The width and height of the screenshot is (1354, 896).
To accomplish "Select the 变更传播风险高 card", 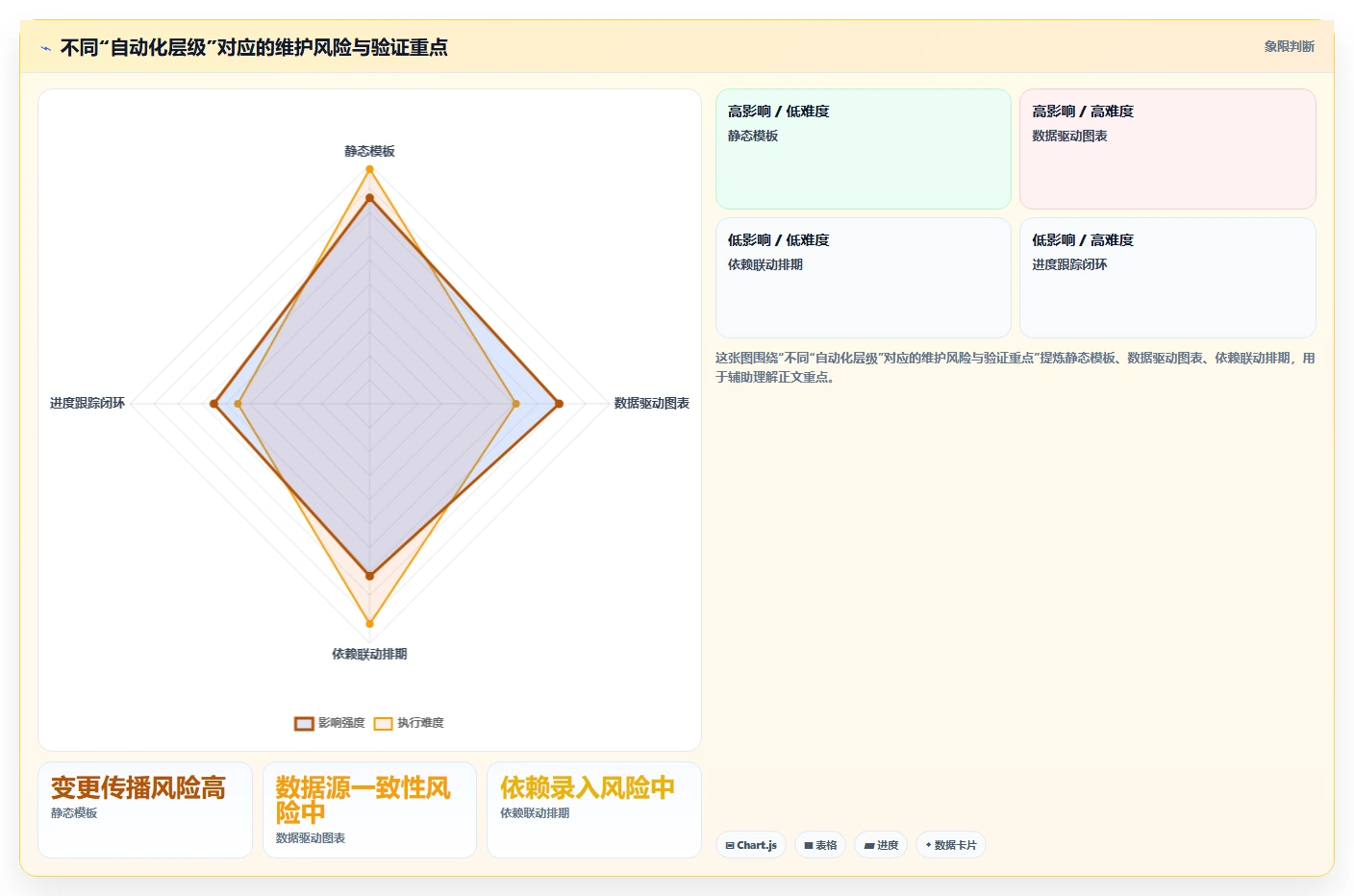I will (145, 809).
